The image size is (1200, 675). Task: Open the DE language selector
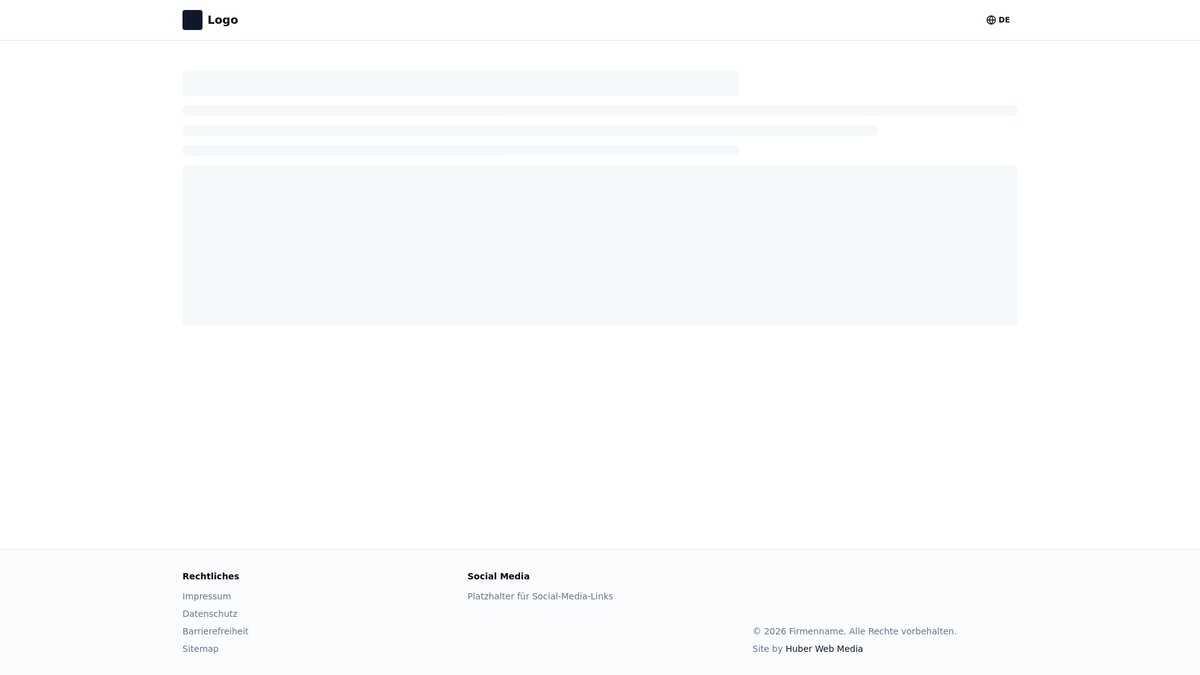998,20
